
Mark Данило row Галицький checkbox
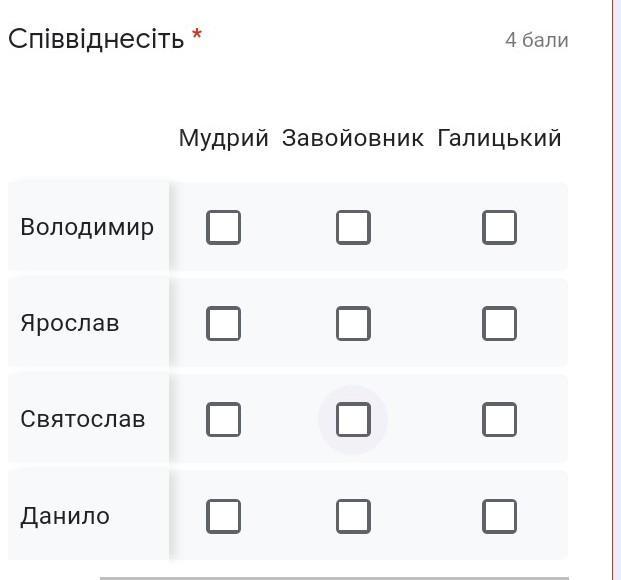[499, 516]
